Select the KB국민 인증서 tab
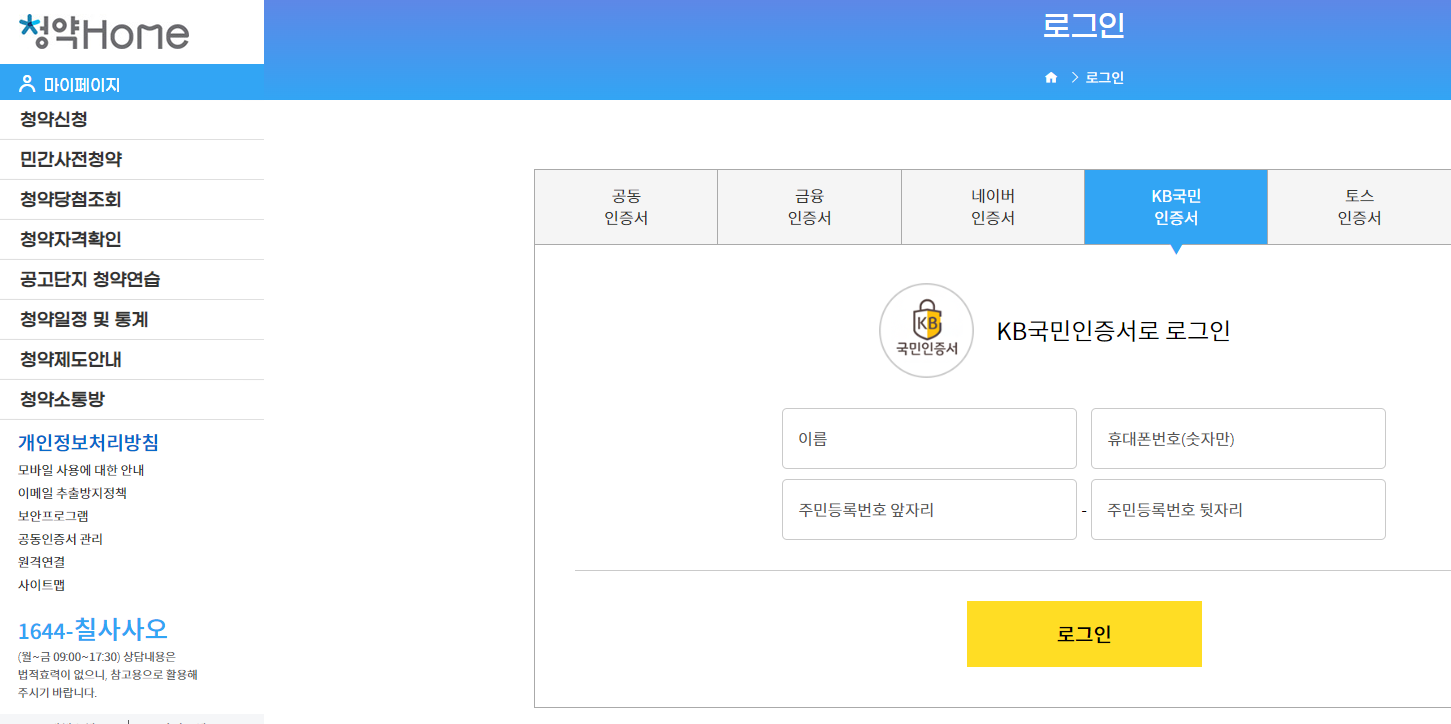Viewport: 1451px width, 724px height. tap(1176, 207)
